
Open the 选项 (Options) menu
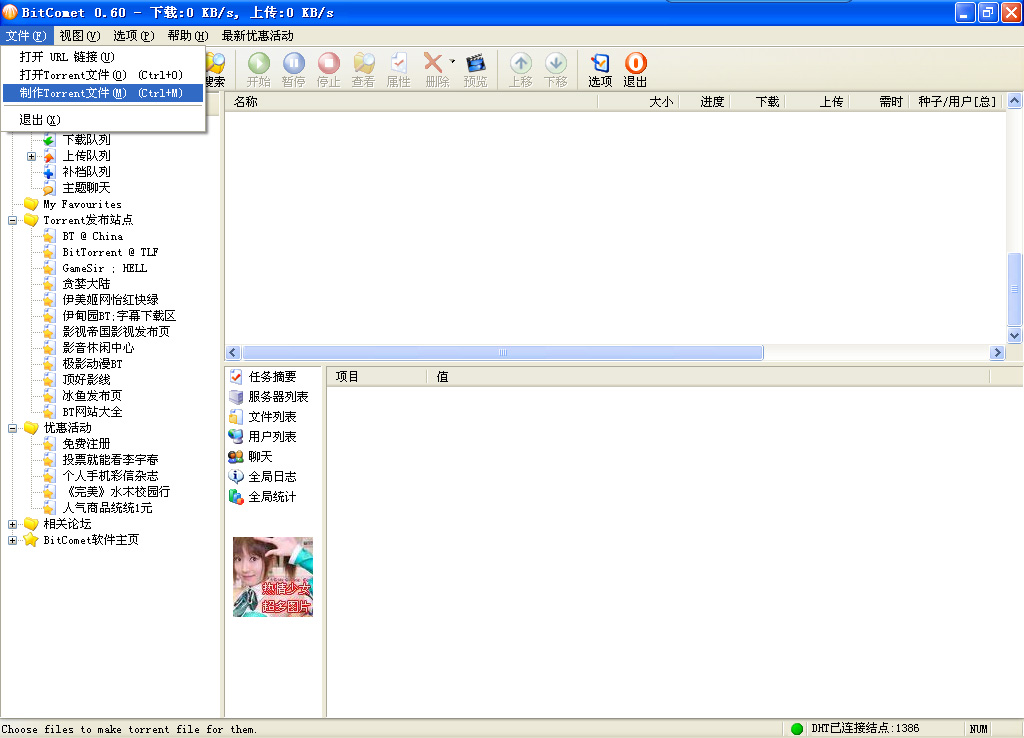[133, 36]
